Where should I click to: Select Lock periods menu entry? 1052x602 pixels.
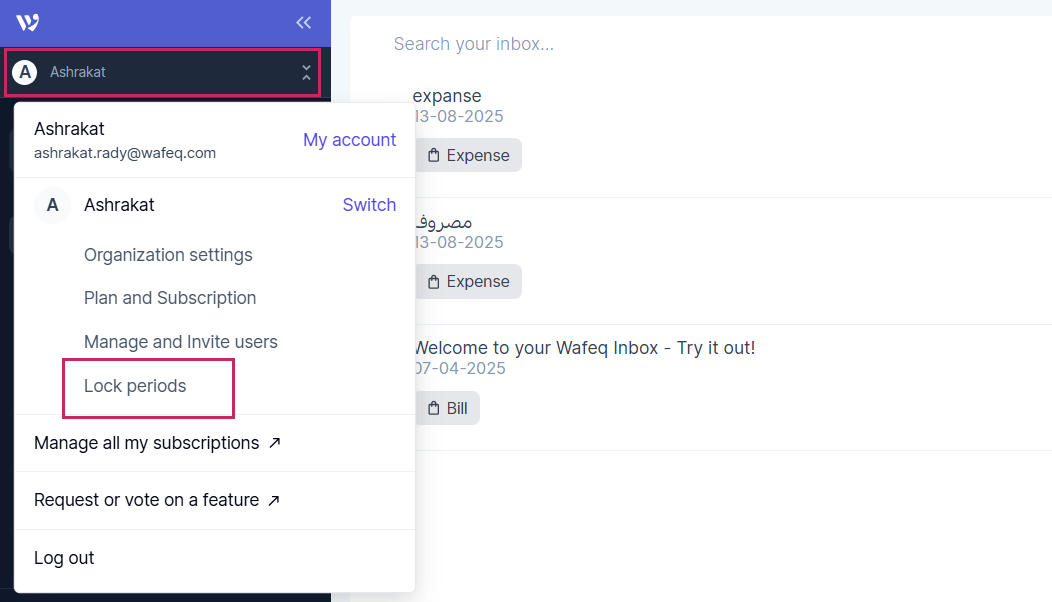[135, 386]
